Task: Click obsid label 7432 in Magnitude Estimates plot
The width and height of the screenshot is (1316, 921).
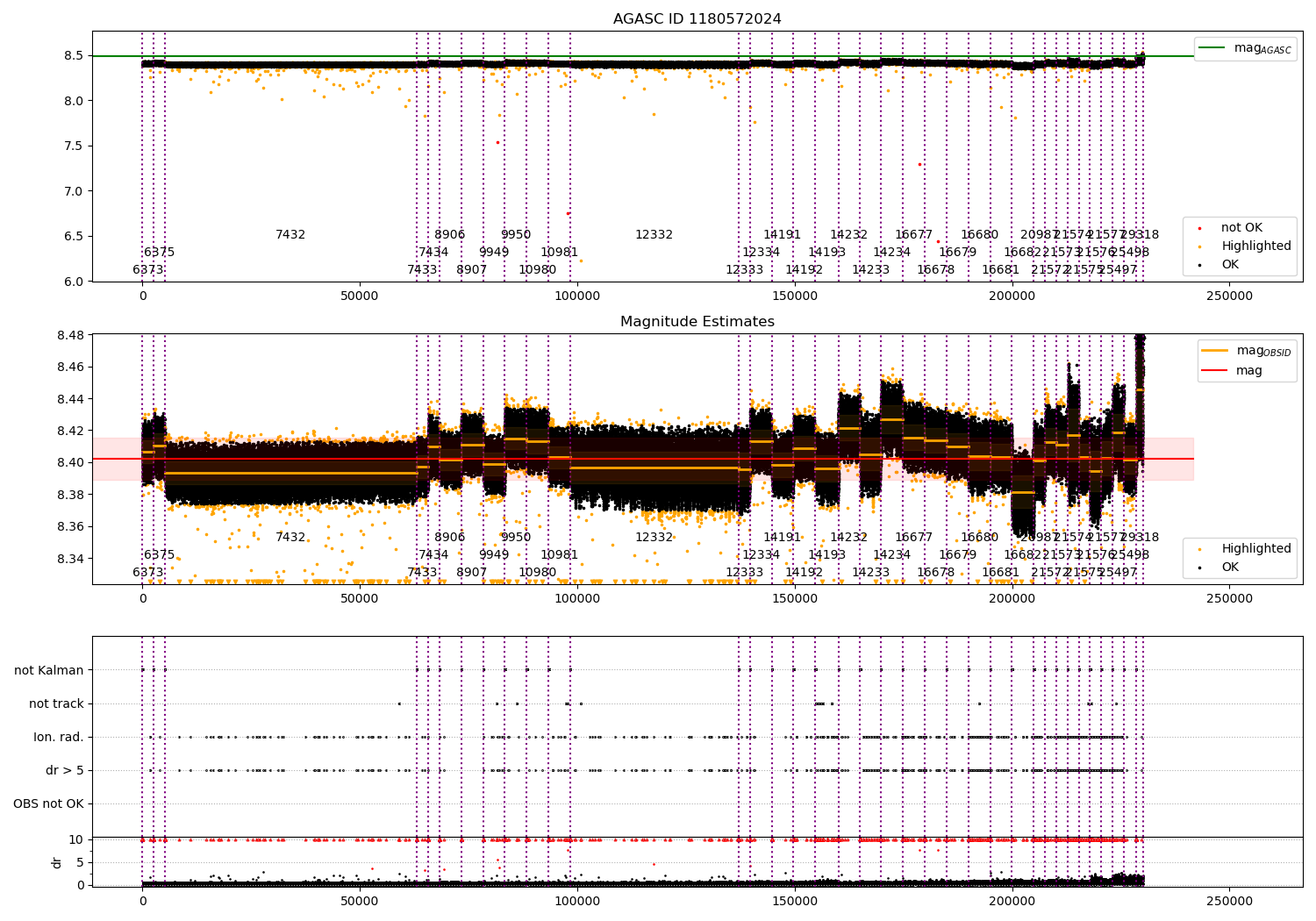Action: [x=290, y=538]
